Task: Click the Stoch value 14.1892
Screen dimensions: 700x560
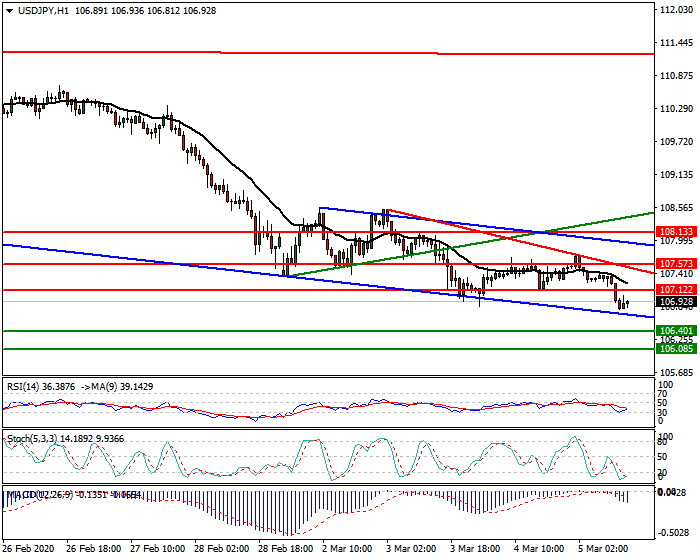Action: pos(77,439)
